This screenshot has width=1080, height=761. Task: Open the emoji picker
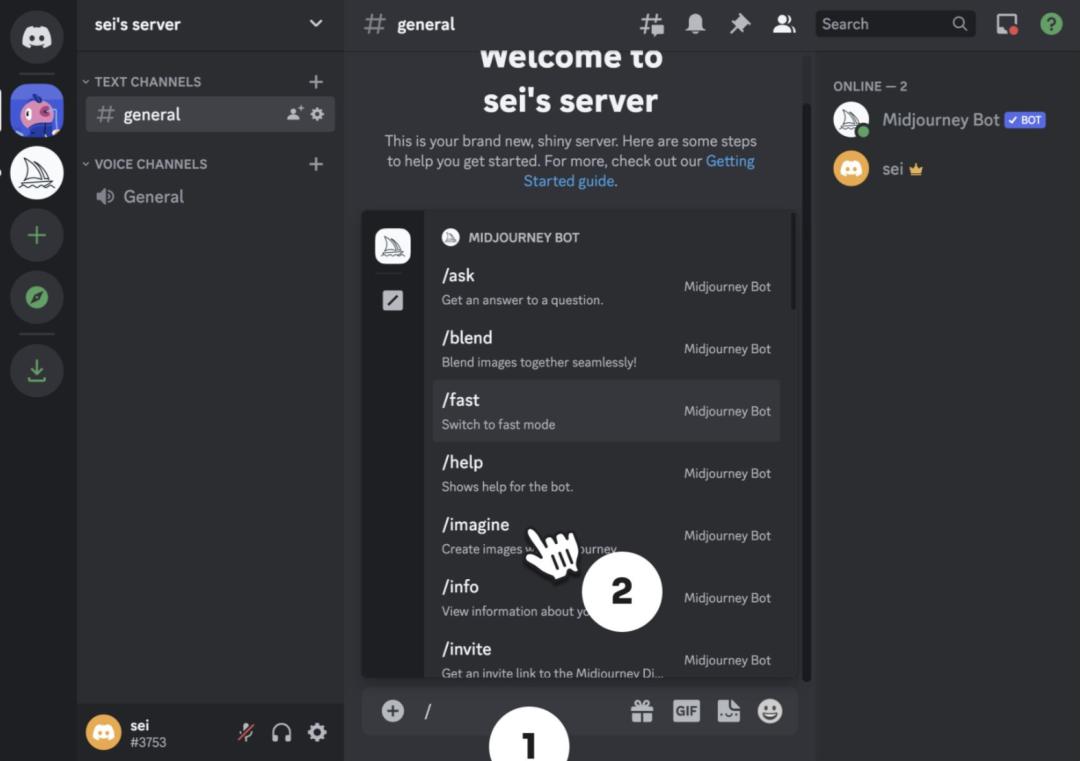click(x=770, y=711)
